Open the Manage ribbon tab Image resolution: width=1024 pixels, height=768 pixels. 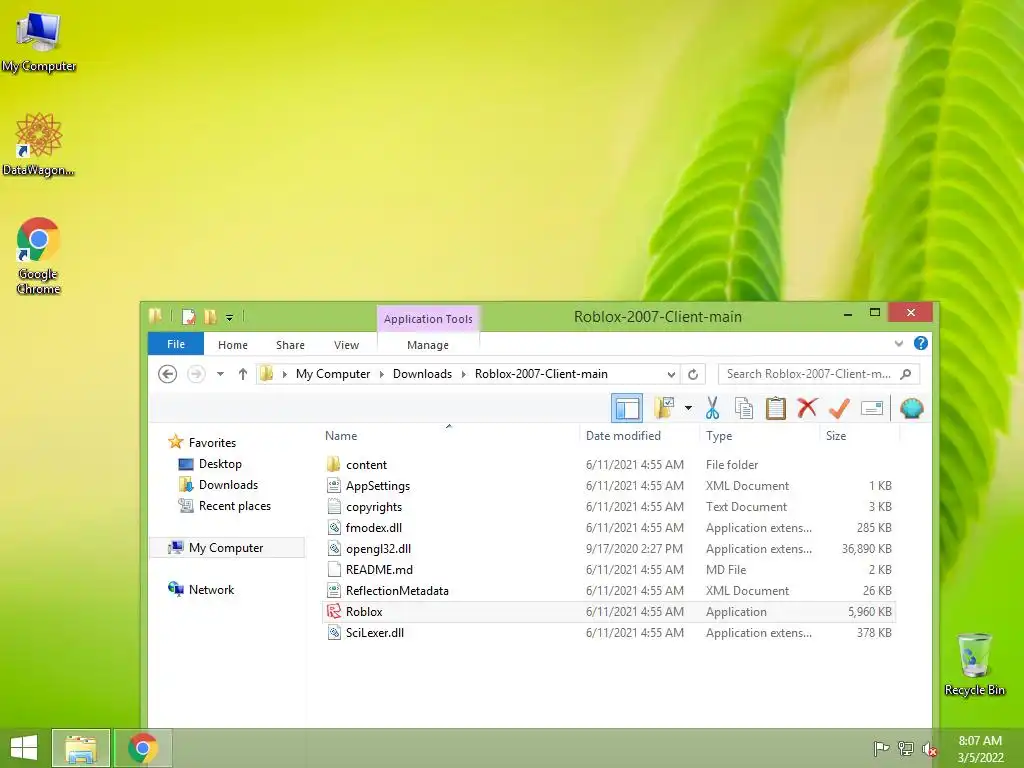click(x=428, y=345)
